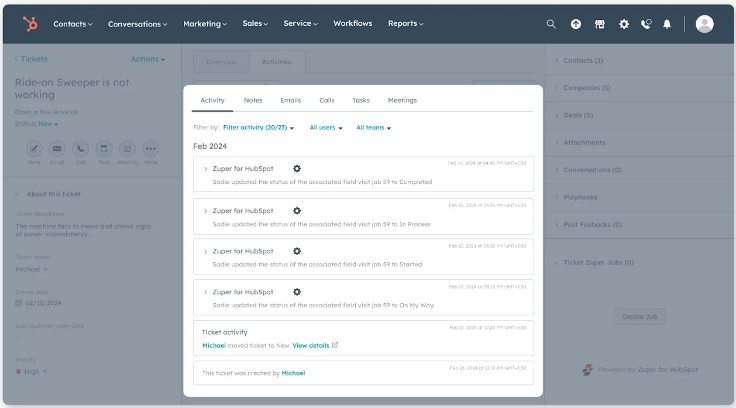Open settings gear in top navigation
This screenshot has width=736, height=408.
tap(624, 24)
